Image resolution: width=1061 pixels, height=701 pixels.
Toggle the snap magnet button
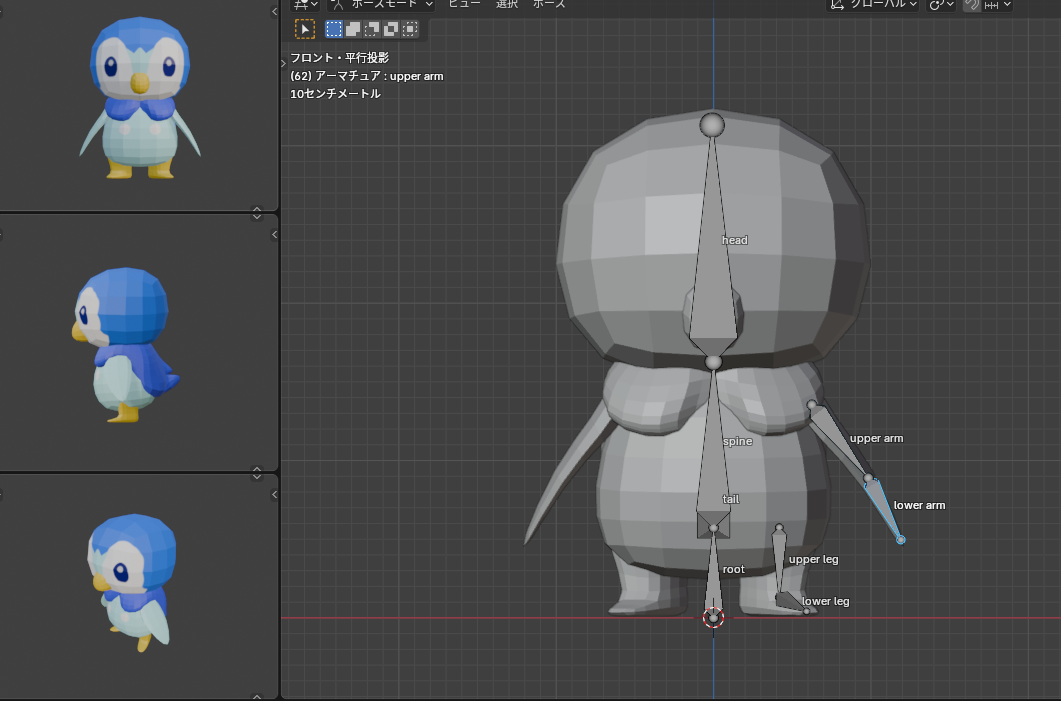(x=971, y=4)
